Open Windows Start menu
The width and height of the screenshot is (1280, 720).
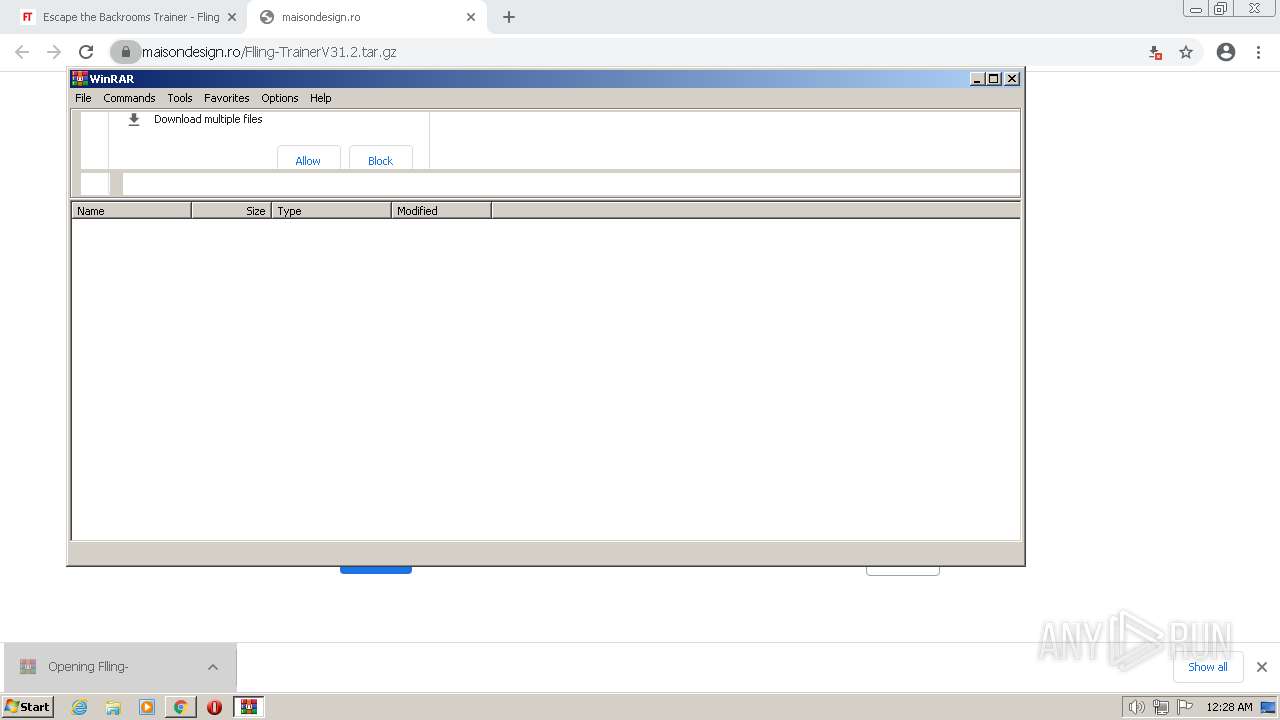click(x=28, y=706)
